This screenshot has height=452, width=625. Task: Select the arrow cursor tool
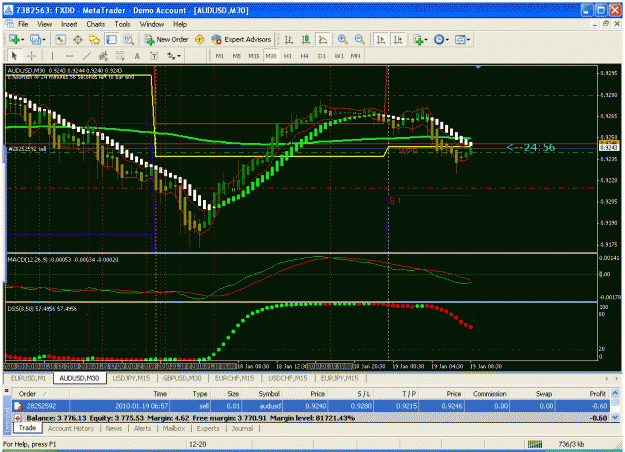pos(15,56)
